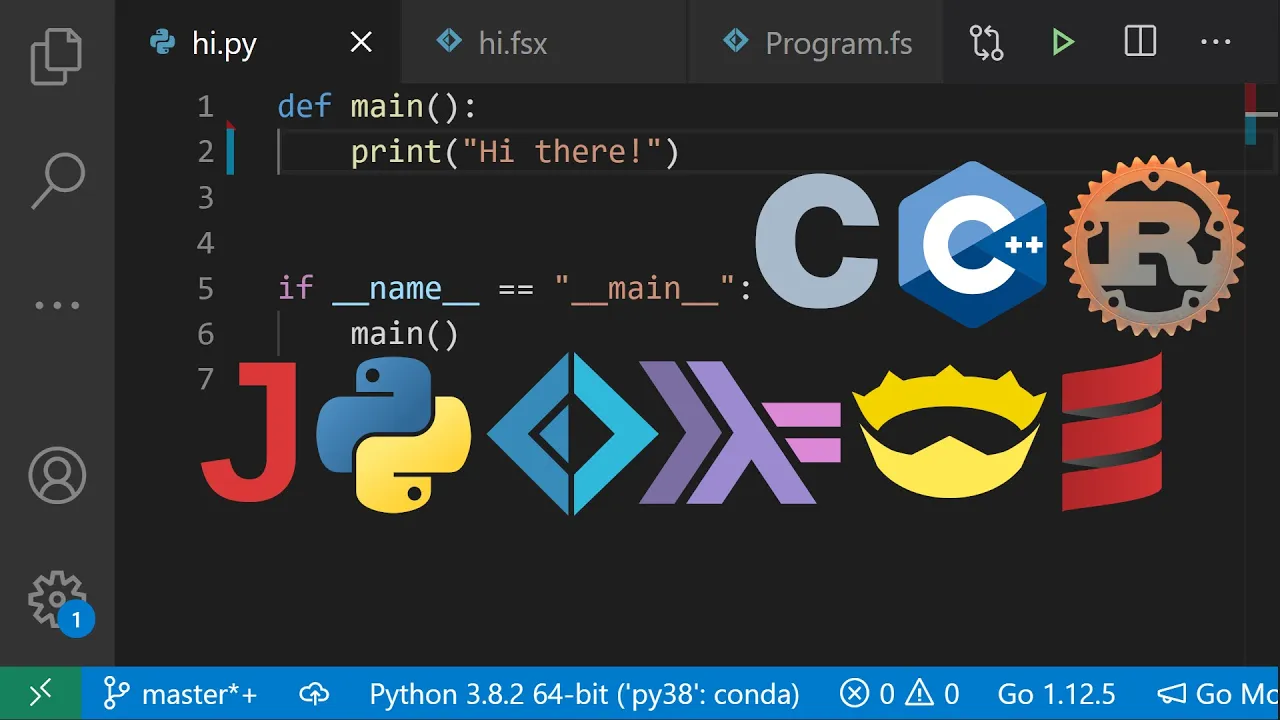Open the Explorer view in activity bar
This screenshot has width=1280, height=720.
pyautogui.click(x=56, y=56)
